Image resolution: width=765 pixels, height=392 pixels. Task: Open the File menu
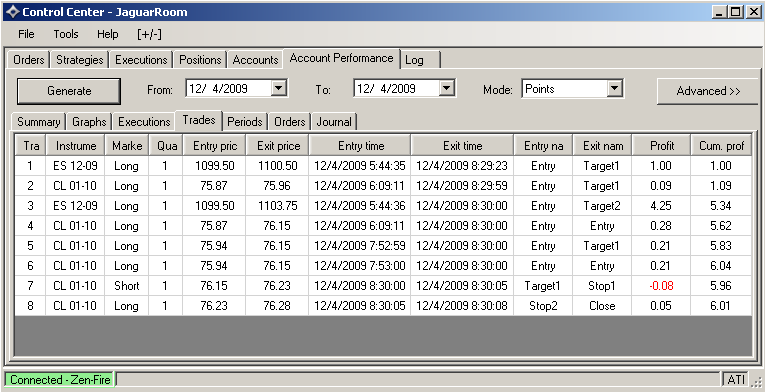click(26, 34)
